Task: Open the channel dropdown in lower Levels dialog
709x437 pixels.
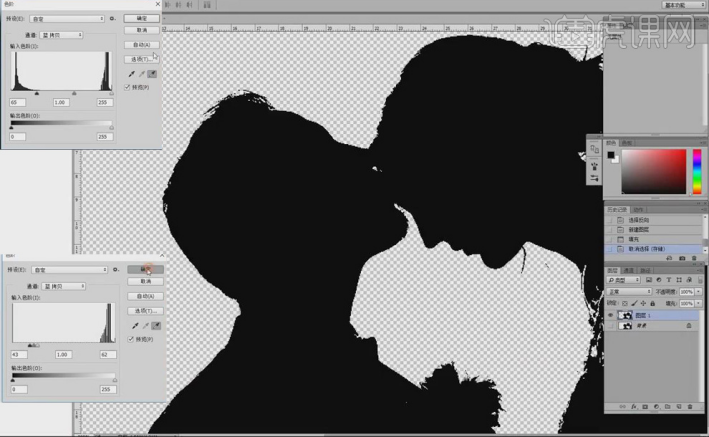Action: point(62,285)
